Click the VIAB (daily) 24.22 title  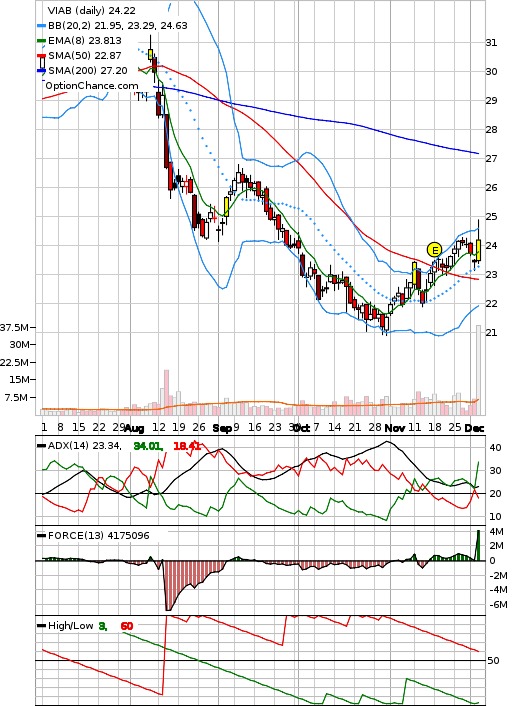91,10
